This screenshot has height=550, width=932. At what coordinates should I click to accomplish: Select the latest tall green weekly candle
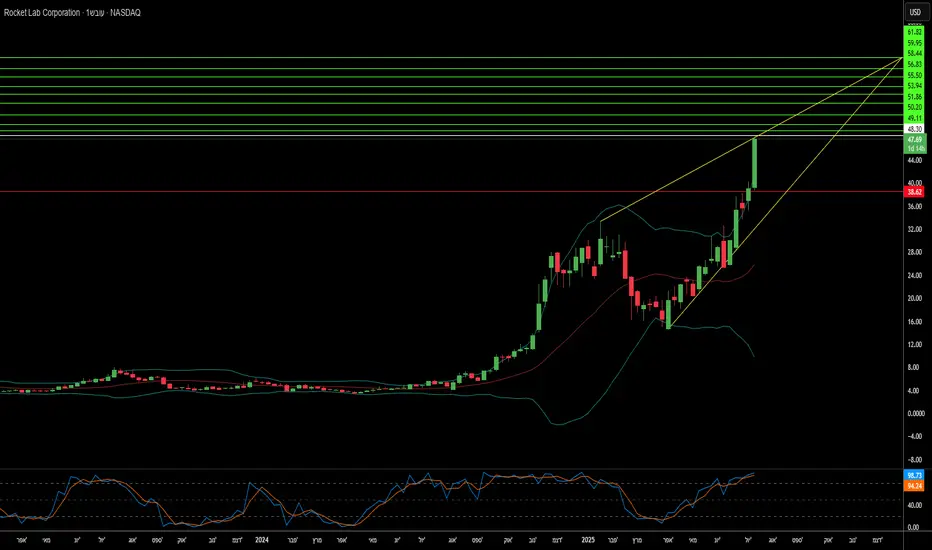(x=754, y=163)
